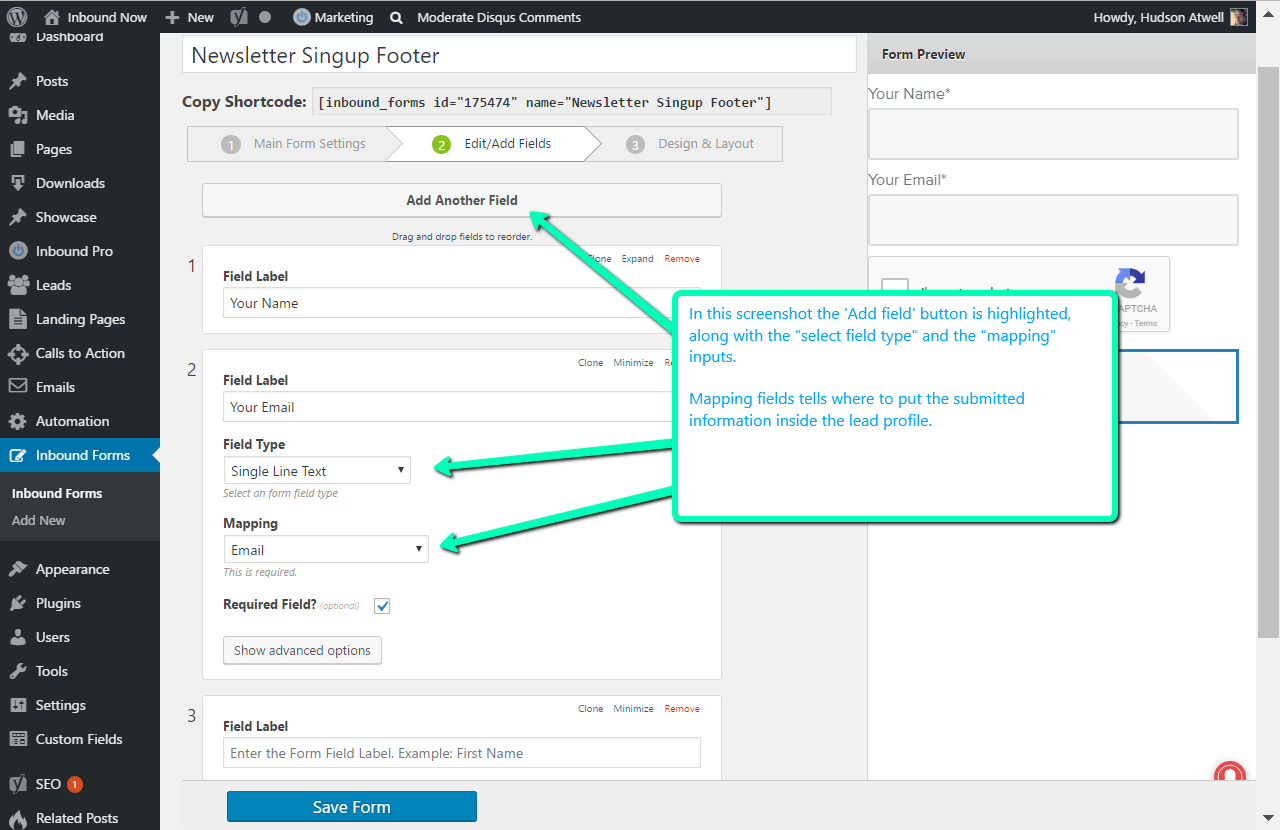Open Add New under Inbound Forms

coord(39,520)
